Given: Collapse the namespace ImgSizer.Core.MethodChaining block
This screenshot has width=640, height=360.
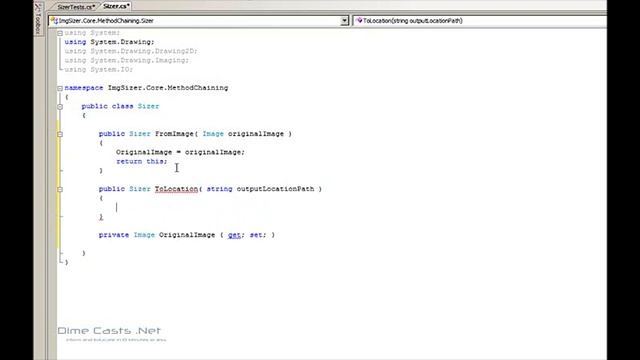Looking at the screenshot, I should (60, 88).
